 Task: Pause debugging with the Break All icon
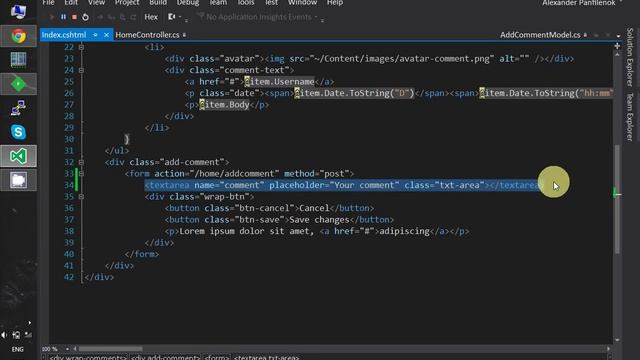(x=63, y=17)
